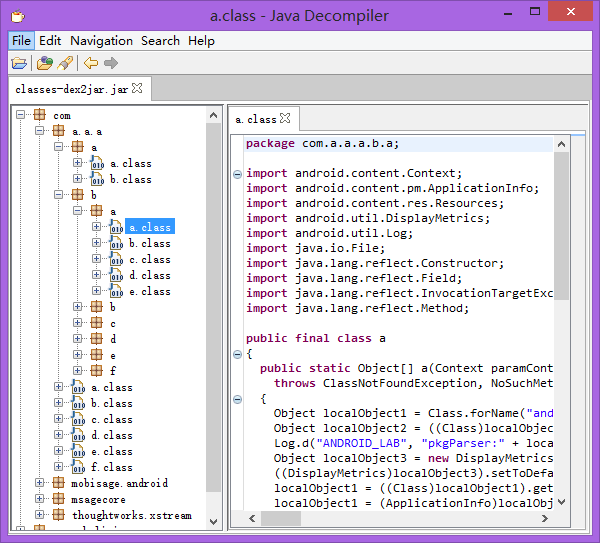Screen dimensions: 600x543
Task: Collapse the a.a.a package node
Action: point(41,132)
